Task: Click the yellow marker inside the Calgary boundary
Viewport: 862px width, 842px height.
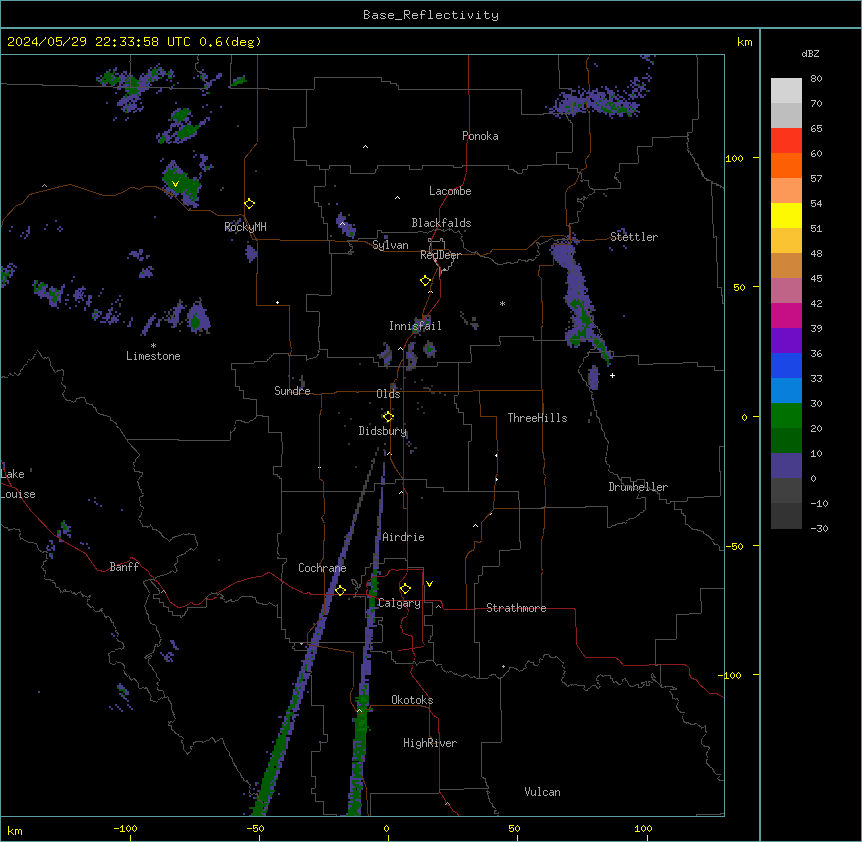Action: coord(405,589)
